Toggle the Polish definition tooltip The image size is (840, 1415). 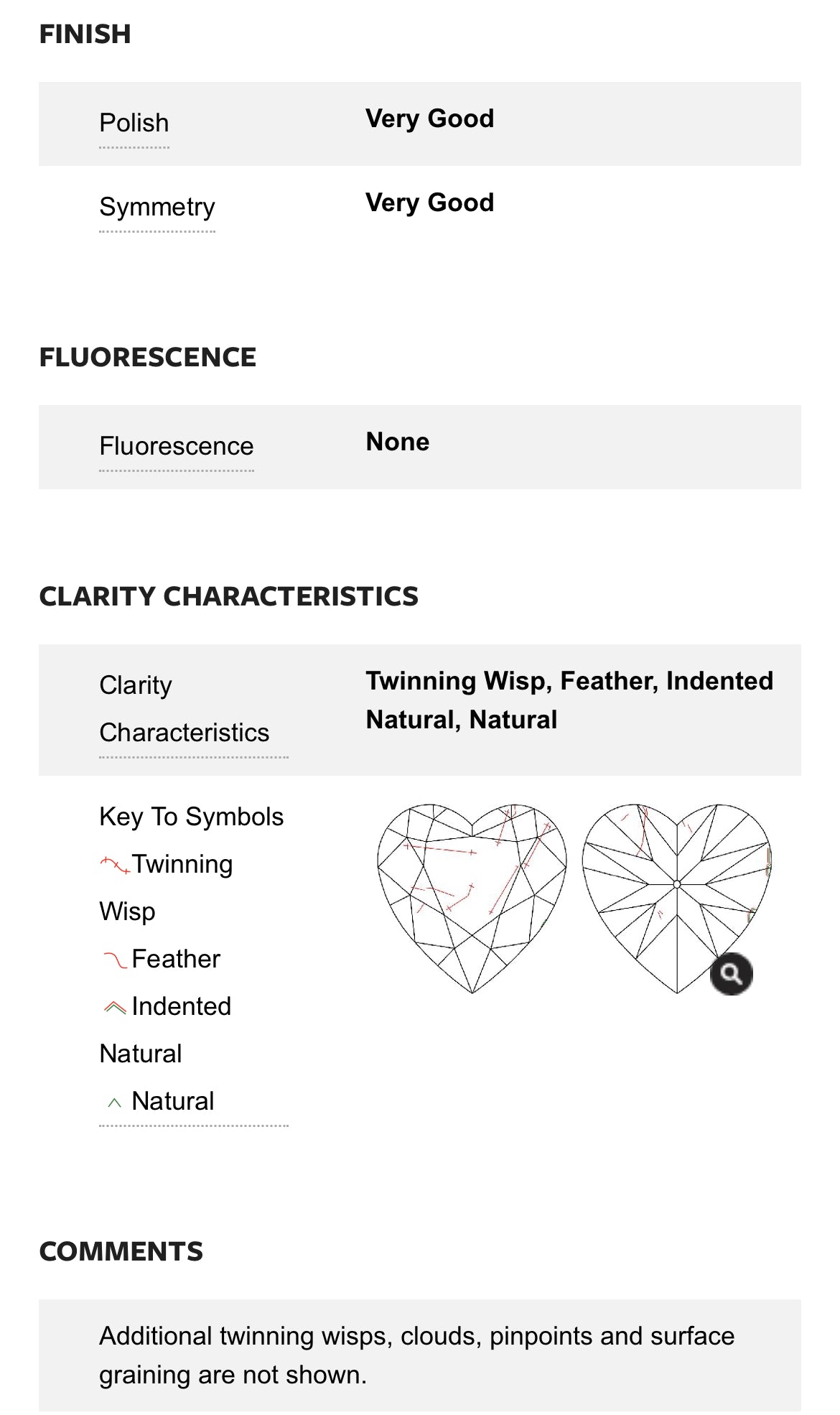pos(134,123)
